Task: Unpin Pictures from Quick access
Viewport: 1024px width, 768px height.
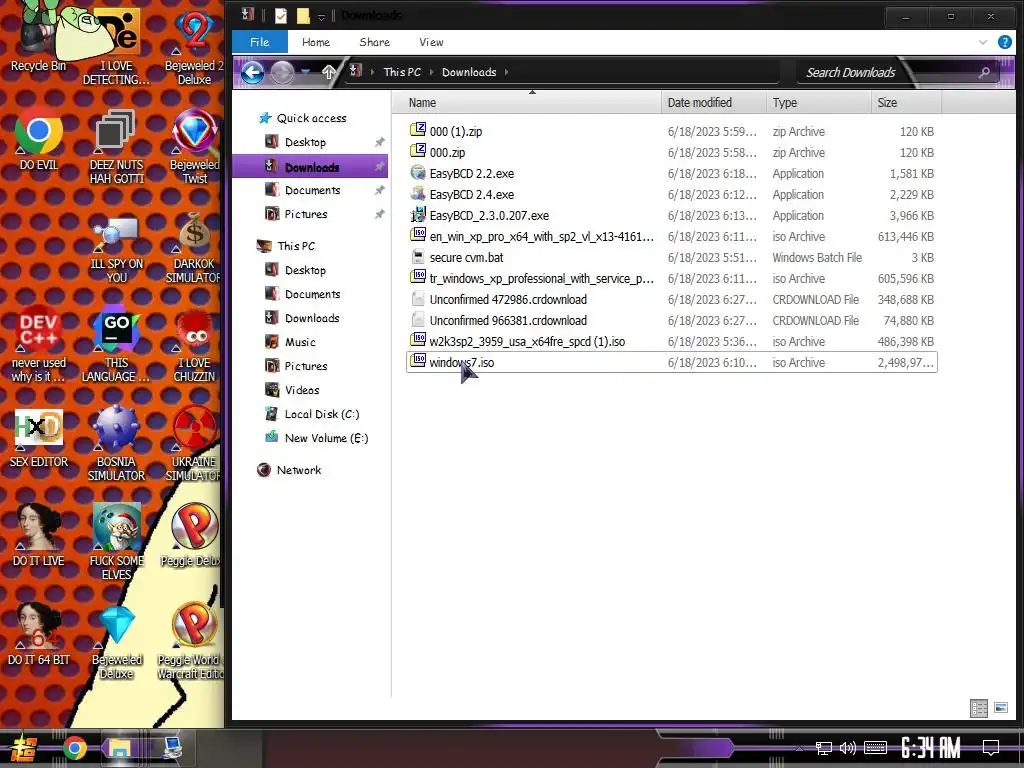Action: tap(379, 214)
